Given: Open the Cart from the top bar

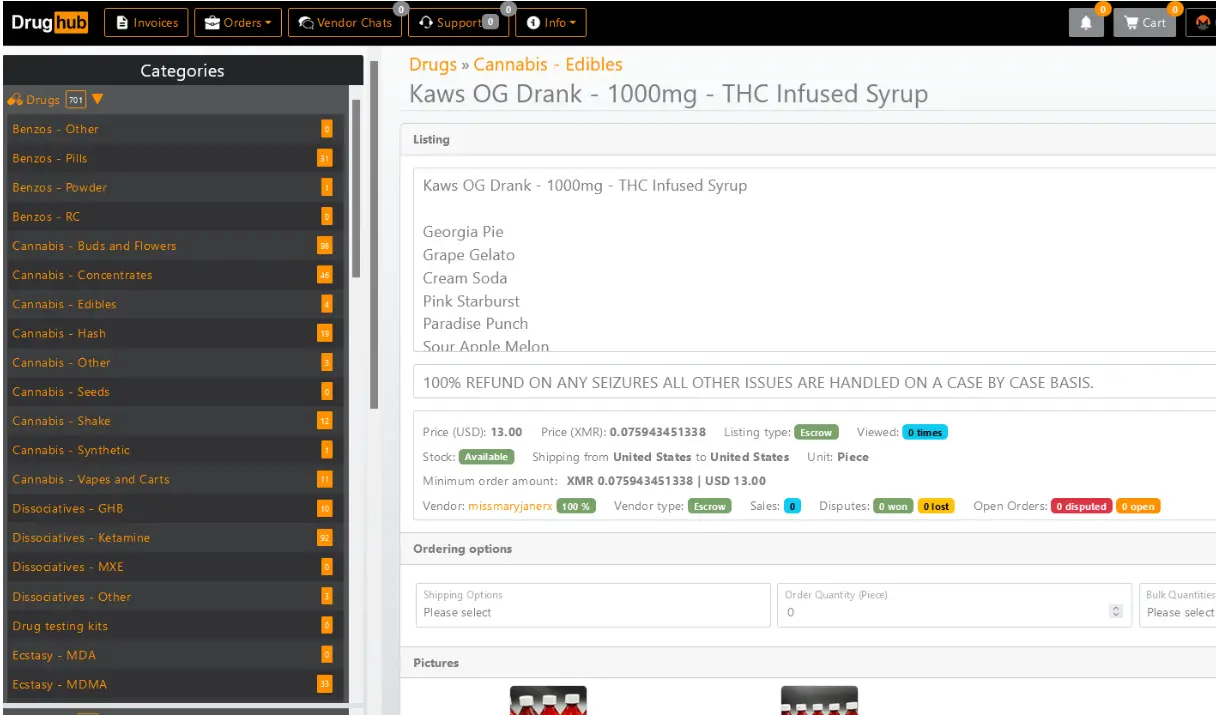Looking at the screenshot, I should 1145,23.
